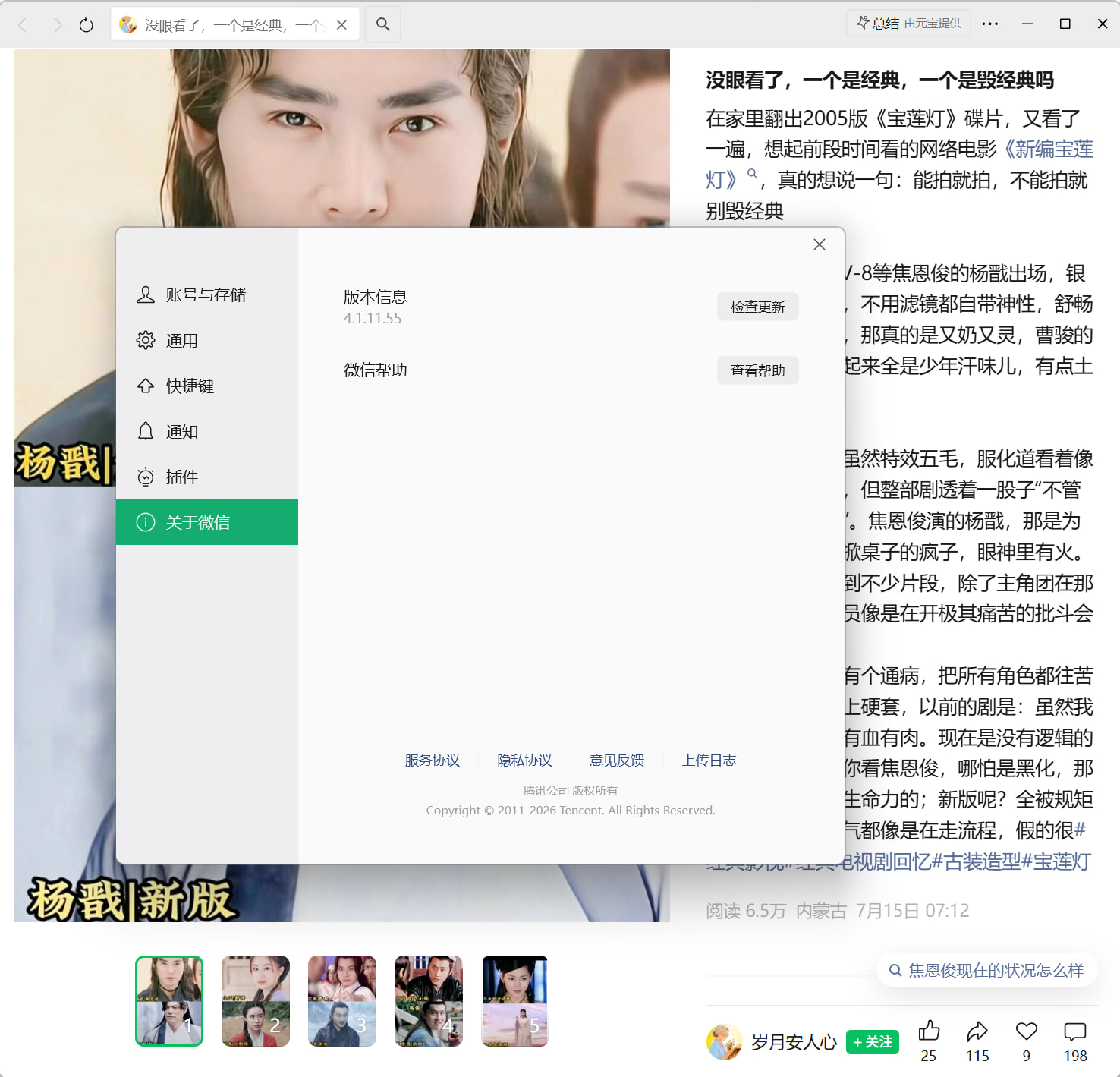The height and width of the screenshot is (1077, 1120).
Task: Click the 查看帮助 button
Action: point(758,370)
